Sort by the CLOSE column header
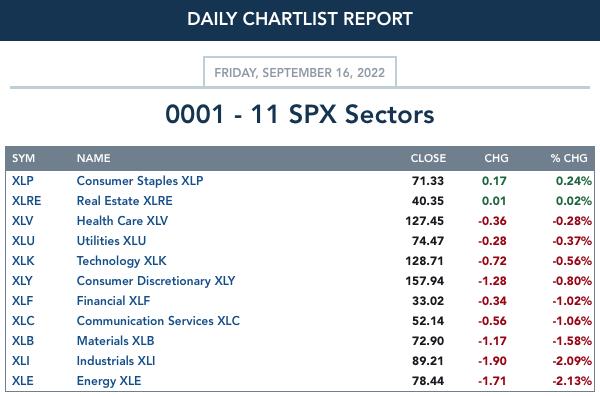600x396 pixels. pyautogui.click(x=428, y=158)
